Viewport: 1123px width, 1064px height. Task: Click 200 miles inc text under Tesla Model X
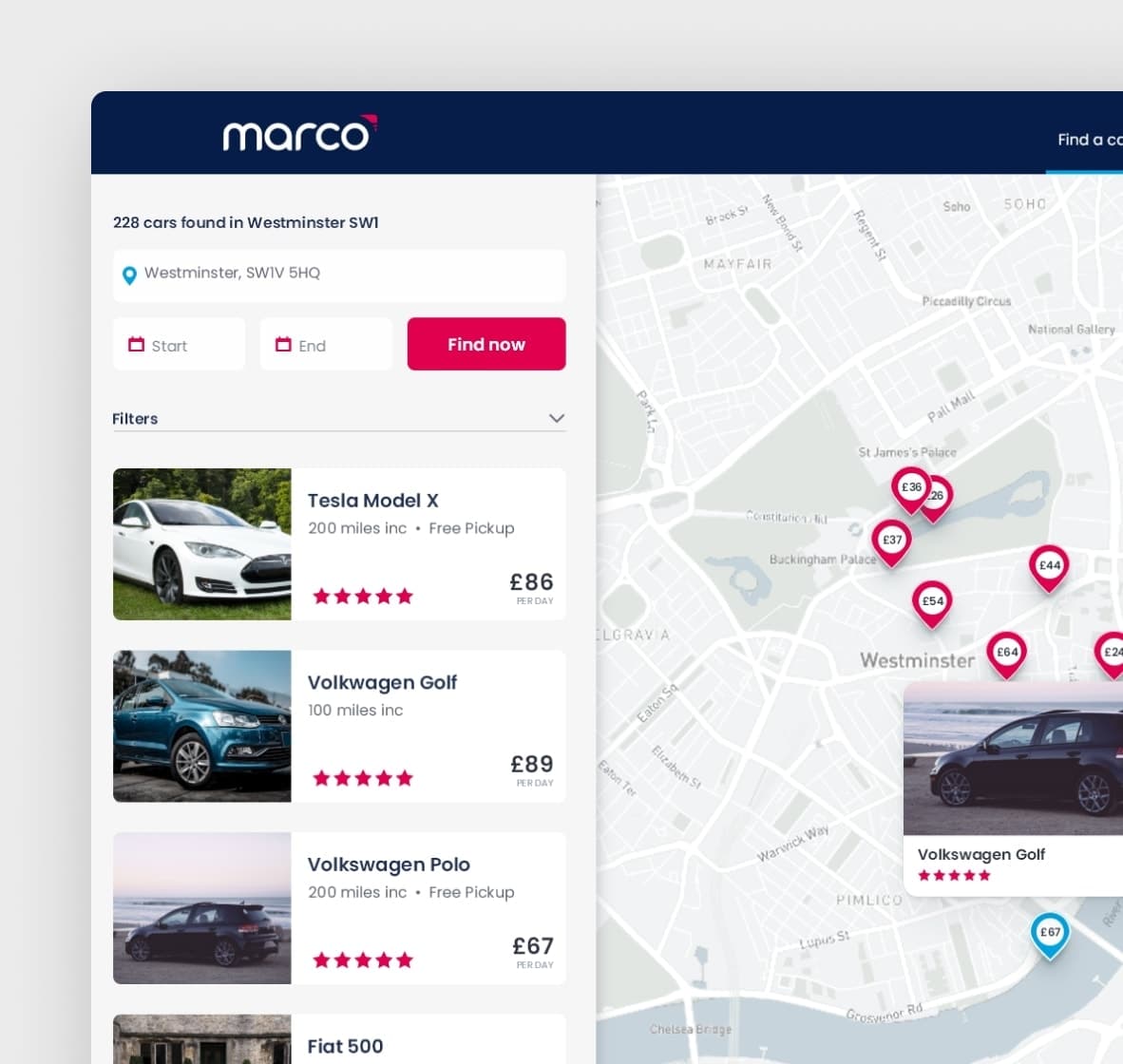[x=356, y=528]
